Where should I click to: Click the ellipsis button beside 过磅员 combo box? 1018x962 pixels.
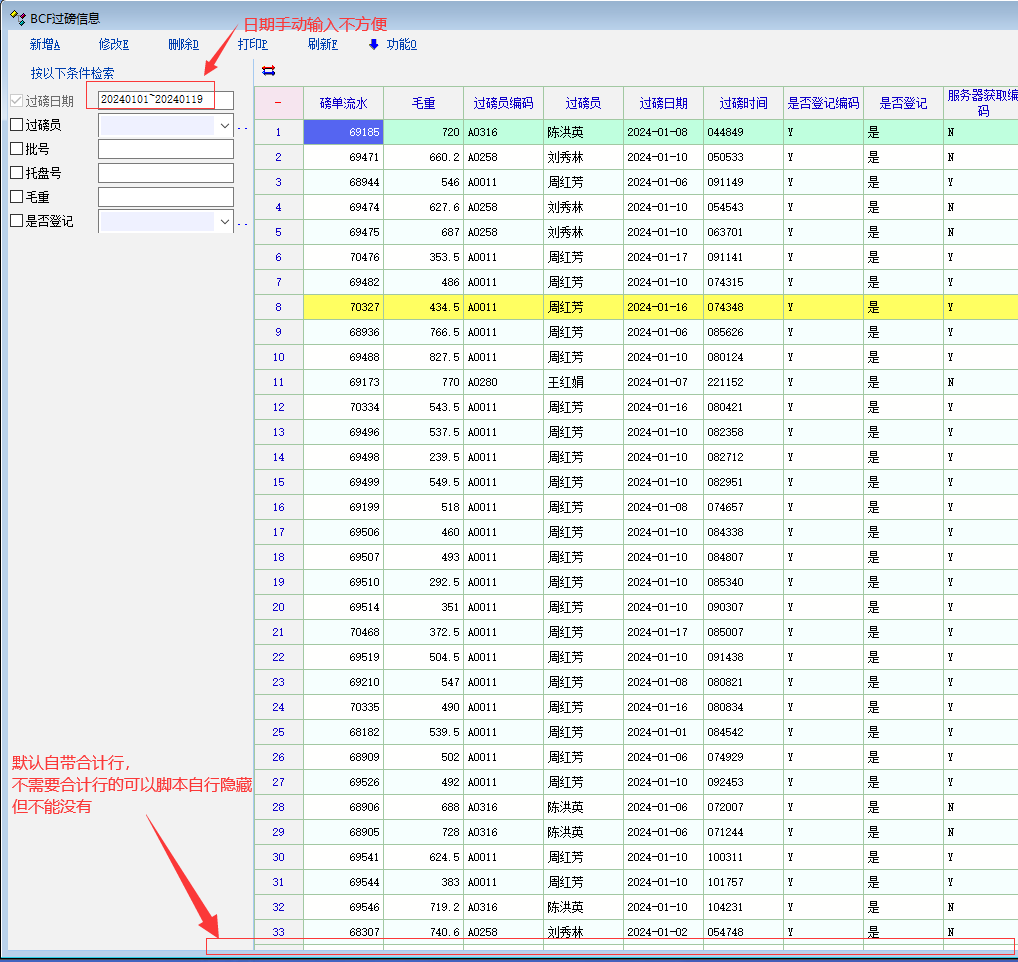click(x=242, y=126)
